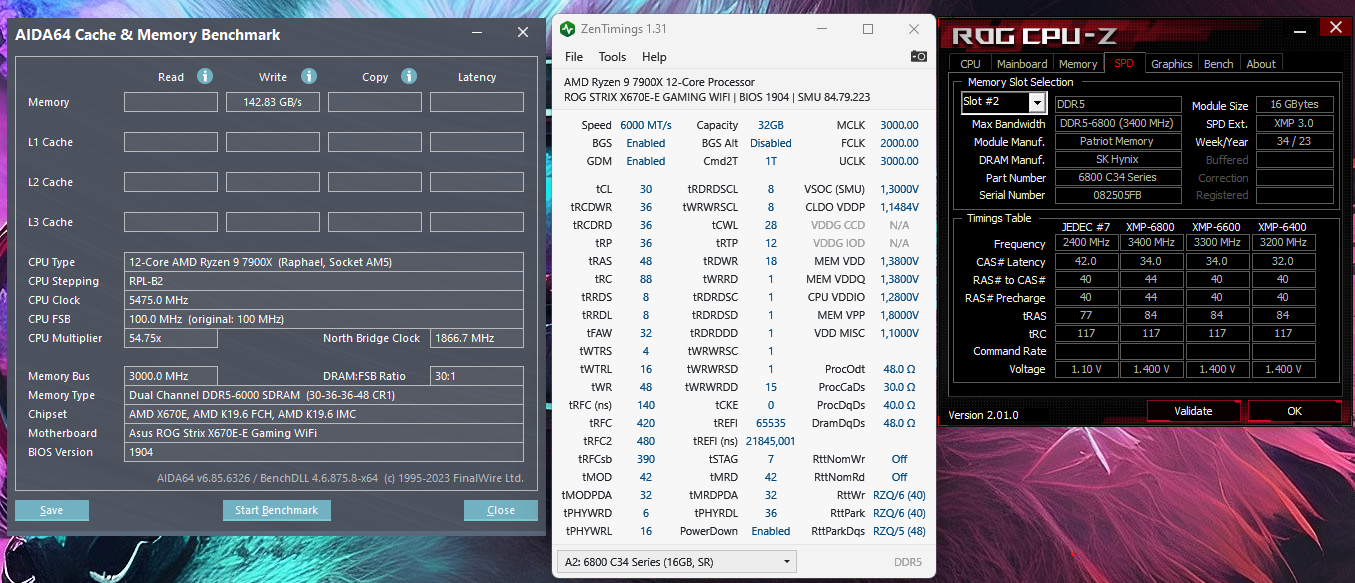The width and height of the screenshot is (1355, 583).
Task: Click the Memory Write result 142.83 GB/s
Action: (x=273, y=102)
